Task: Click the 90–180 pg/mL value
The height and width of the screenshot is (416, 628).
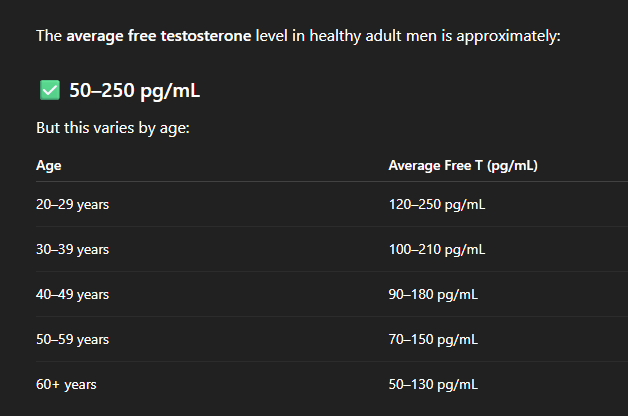Action: [433, 295]
